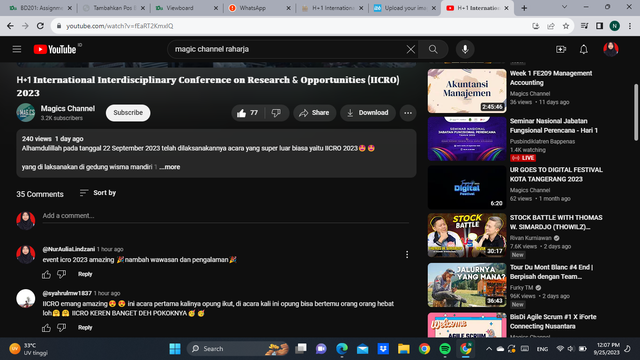
Task: Subscribe to Magics Channel
Action: pyautogui.click(x=128, y=113)
